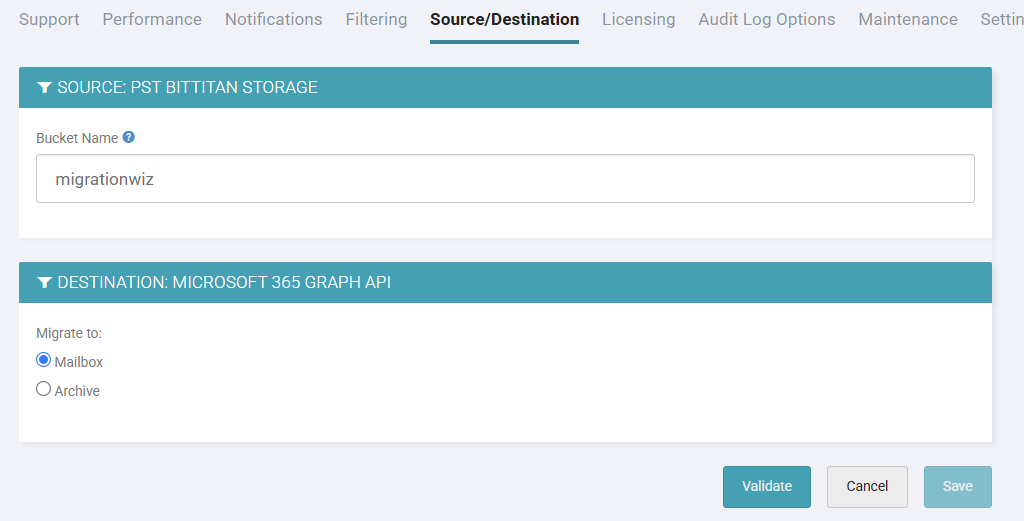Go to the Maintenance tab
1024x521 pixels.
[908, 20]
